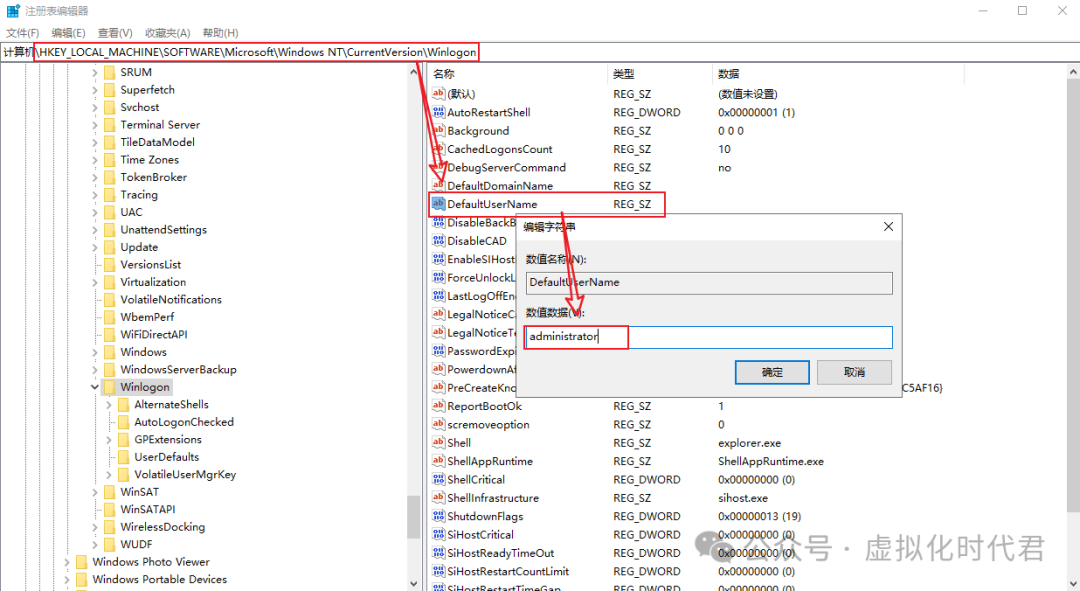Screen dimensions: 1080x591
Task: Click the explorer.exe data cell
Action: [749, 443]
